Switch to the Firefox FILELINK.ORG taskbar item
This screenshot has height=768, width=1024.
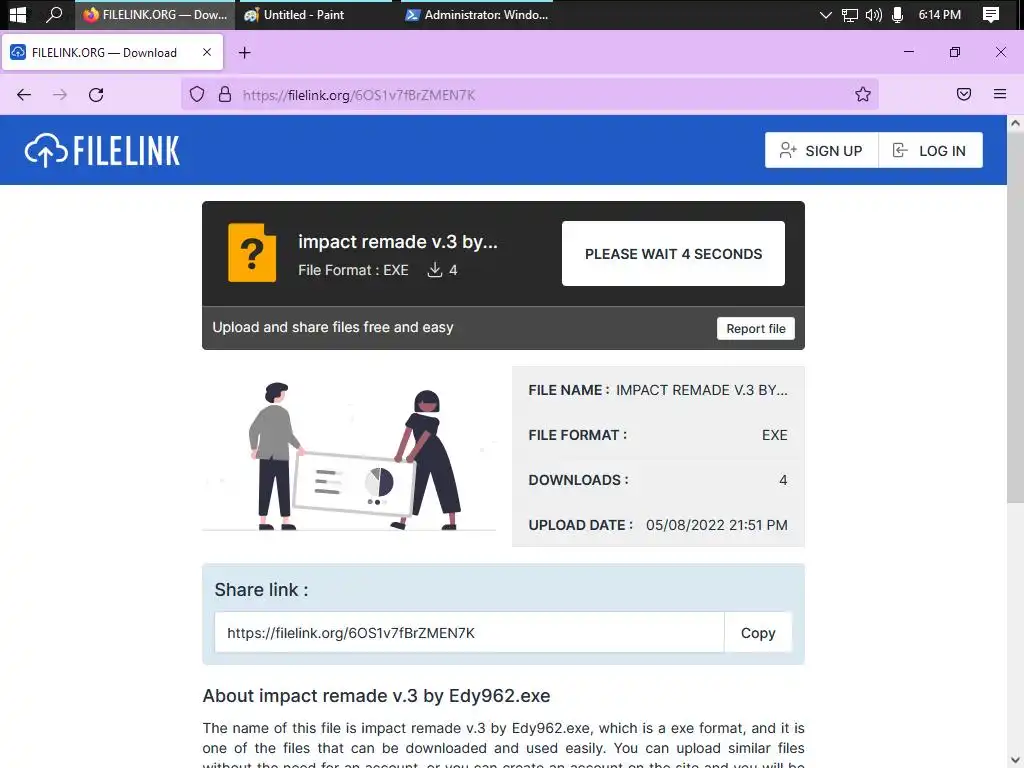[x=155, y=14]
